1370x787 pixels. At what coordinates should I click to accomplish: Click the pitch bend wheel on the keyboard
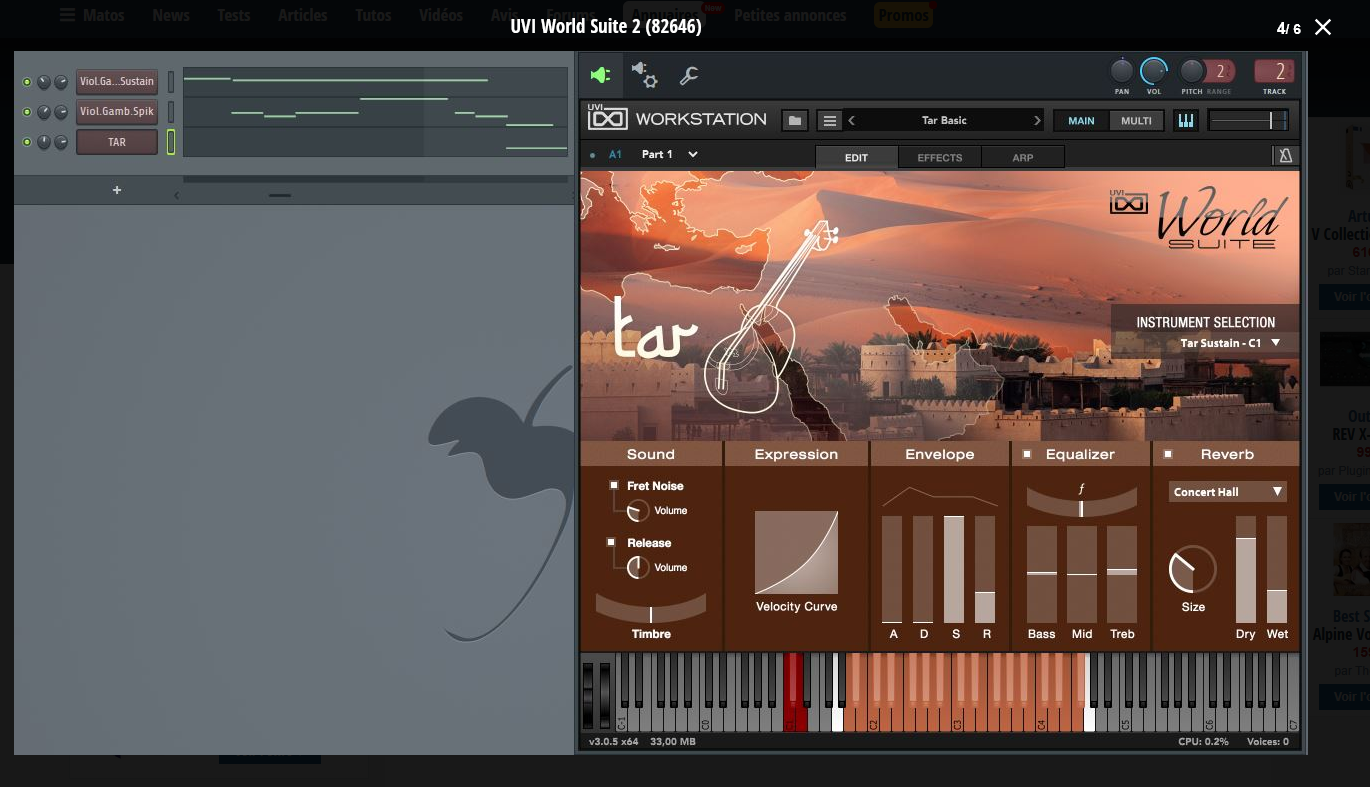click(588, 694)
